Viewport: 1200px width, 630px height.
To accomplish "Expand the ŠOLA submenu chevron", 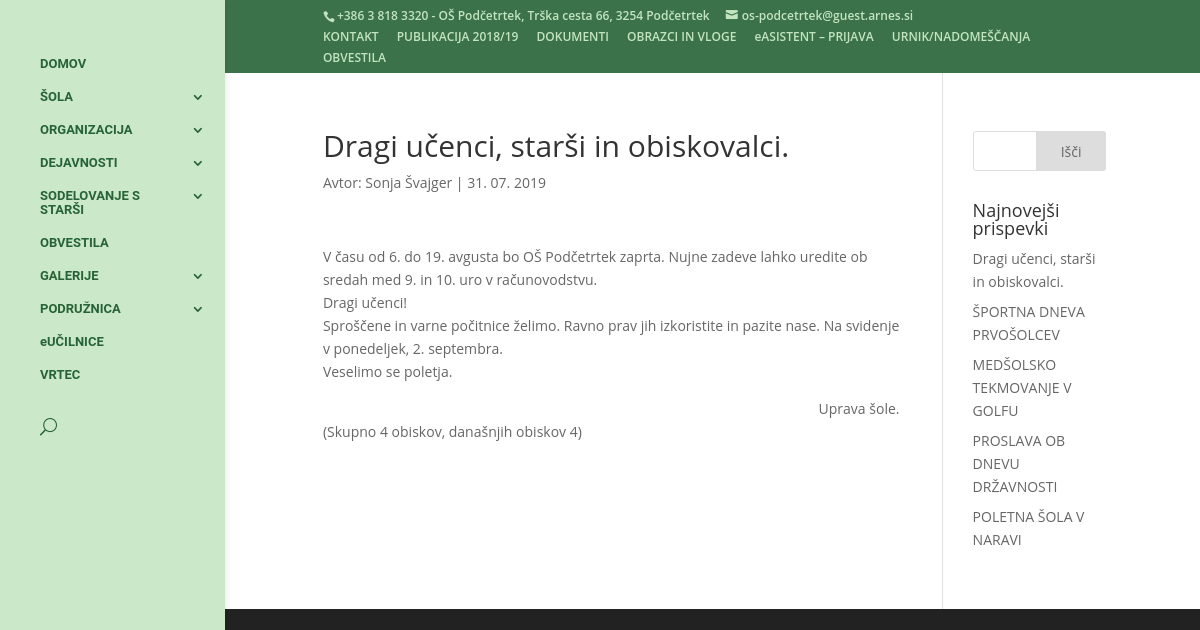I will [x=198, y=97].
